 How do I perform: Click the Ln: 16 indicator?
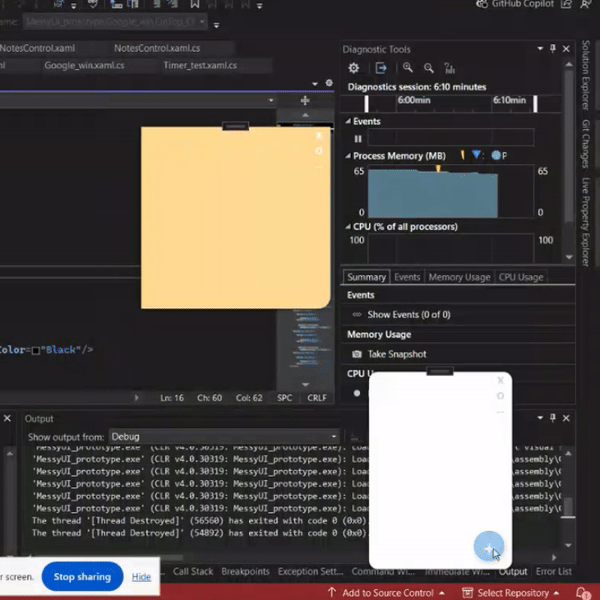click(x=172, y=398)
